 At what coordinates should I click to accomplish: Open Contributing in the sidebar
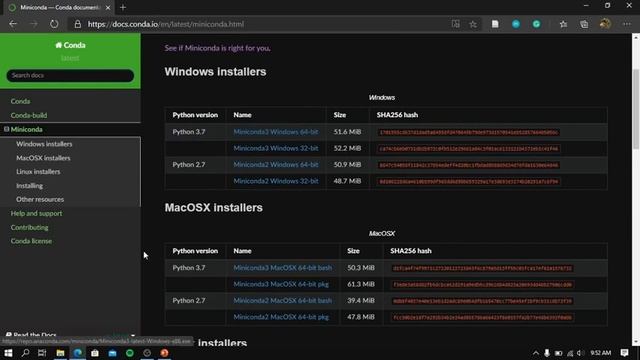(x=29, y=227)
